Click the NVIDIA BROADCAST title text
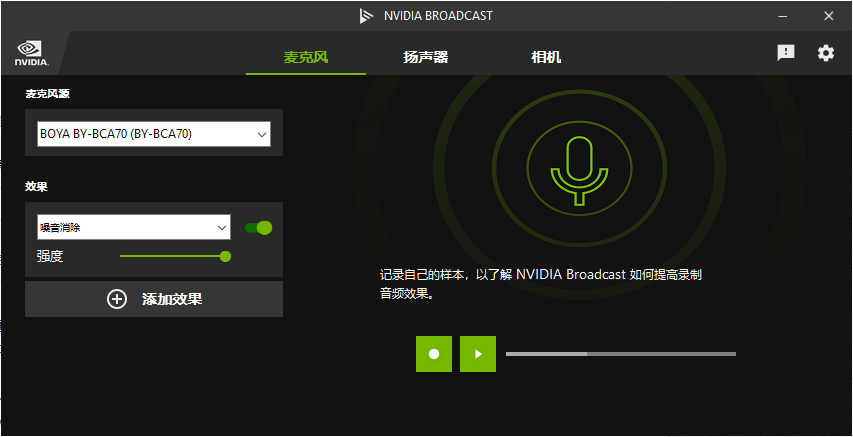 pyautogui.click(x=438, y=16)
